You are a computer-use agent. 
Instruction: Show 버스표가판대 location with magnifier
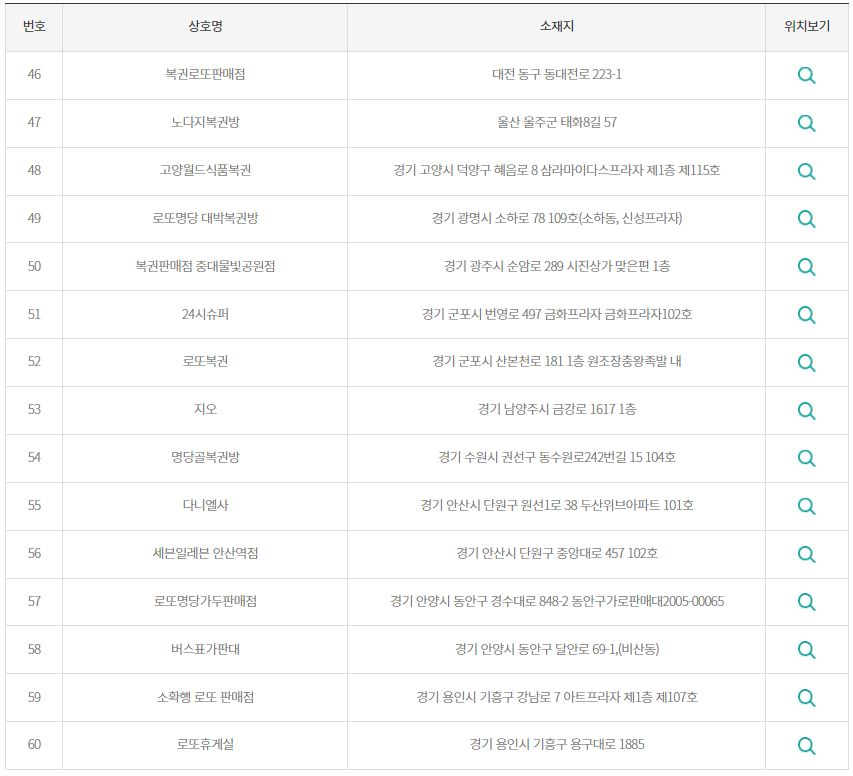(806, 650)
